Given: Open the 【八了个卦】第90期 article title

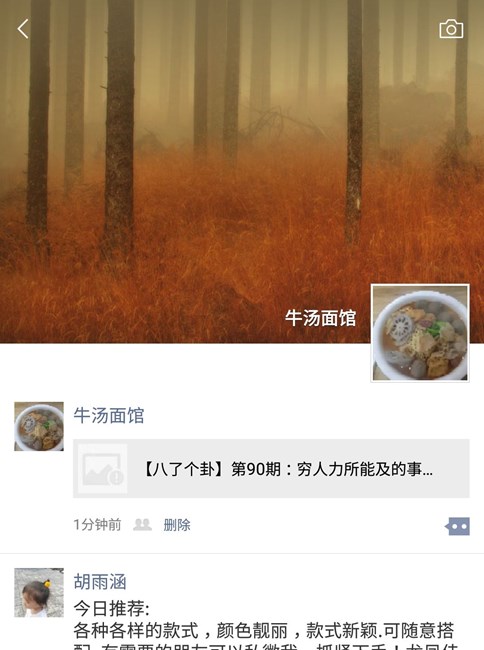Looking at the screenshot, I should coord(288,469).
